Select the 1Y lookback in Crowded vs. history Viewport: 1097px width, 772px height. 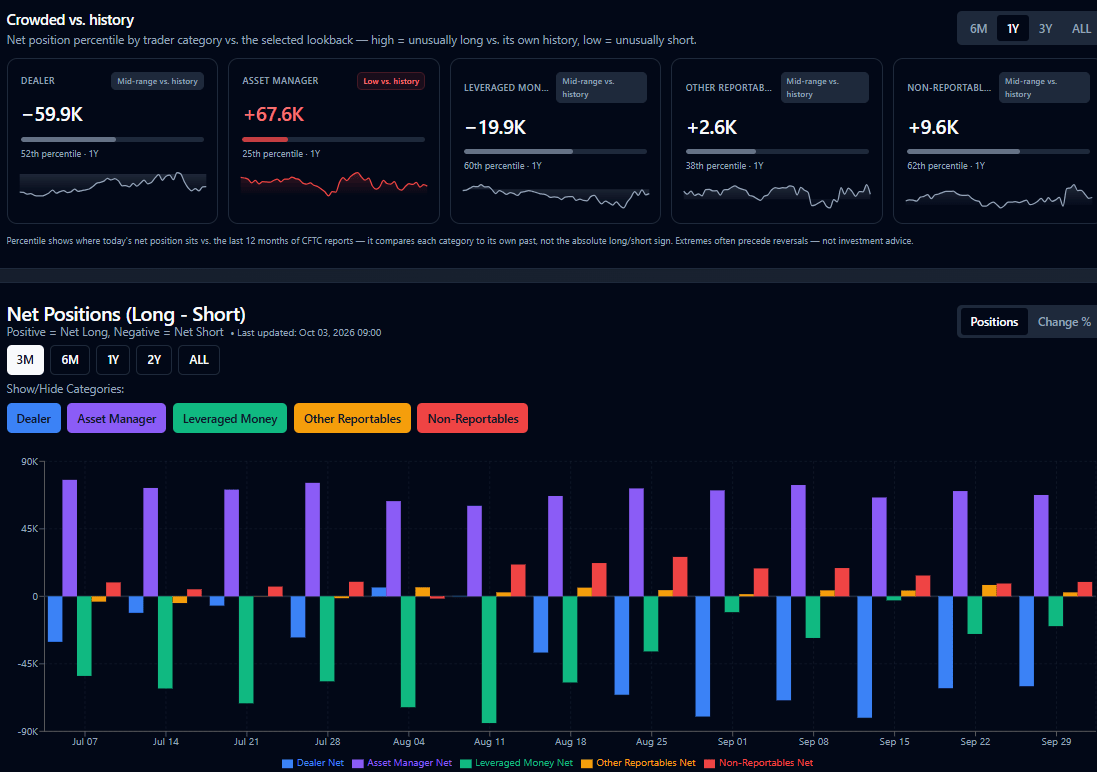(x=1012, y=29)
